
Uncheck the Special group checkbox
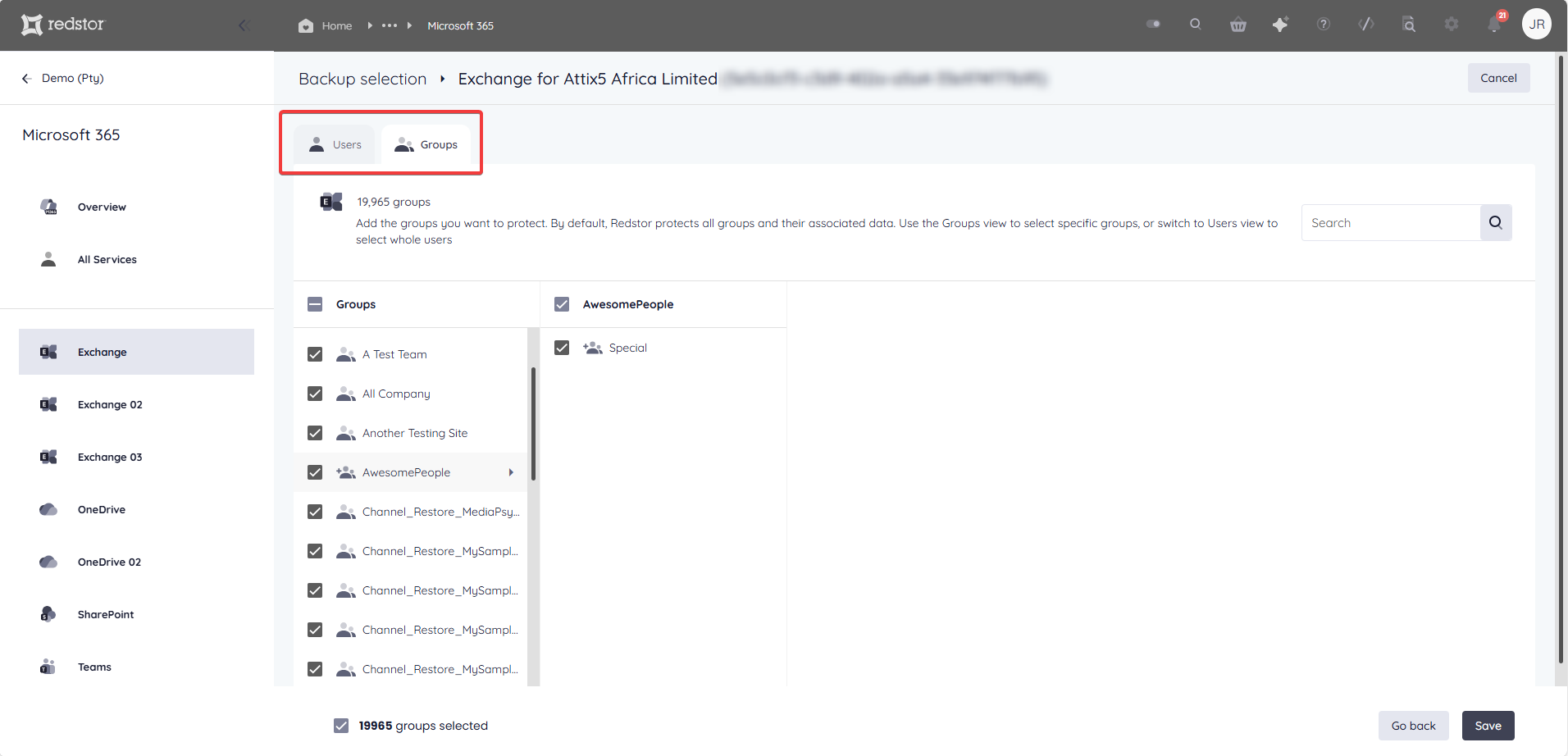point(562,348)
